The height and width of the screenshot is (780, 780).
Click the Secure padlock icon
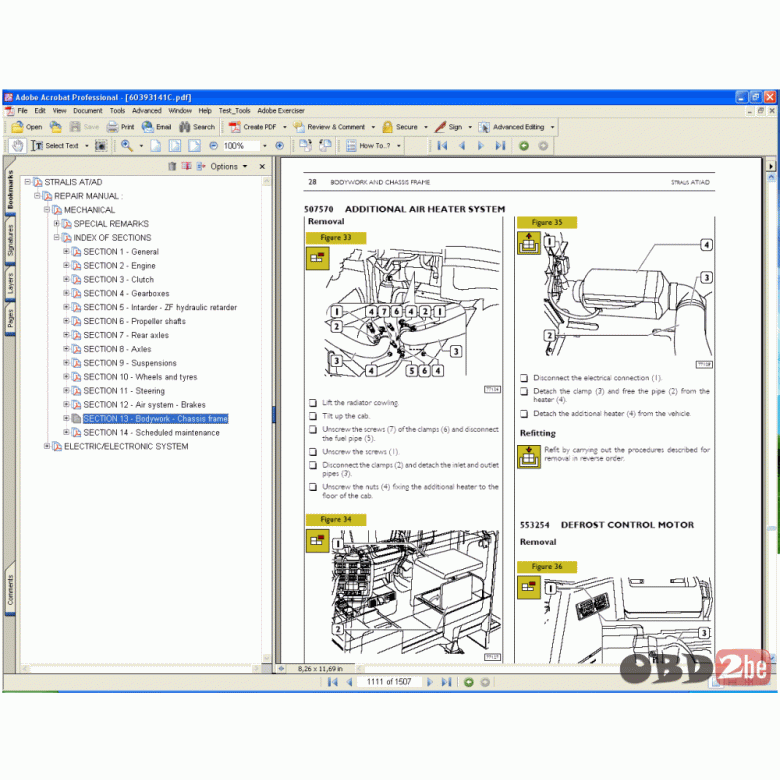pos(388,127)
